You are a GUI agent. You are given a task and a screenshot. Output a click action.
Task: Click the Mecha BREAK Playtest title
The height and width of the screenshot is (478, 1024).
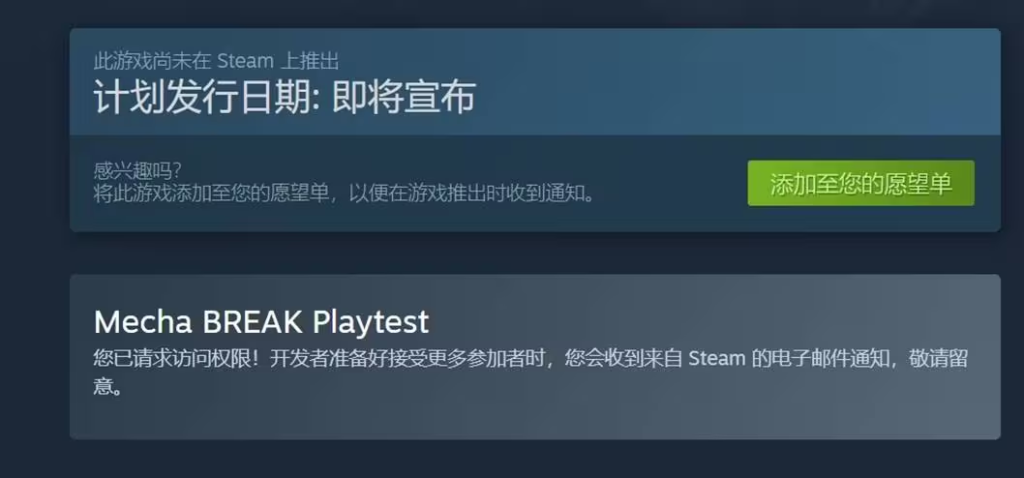tap(261, 321)
